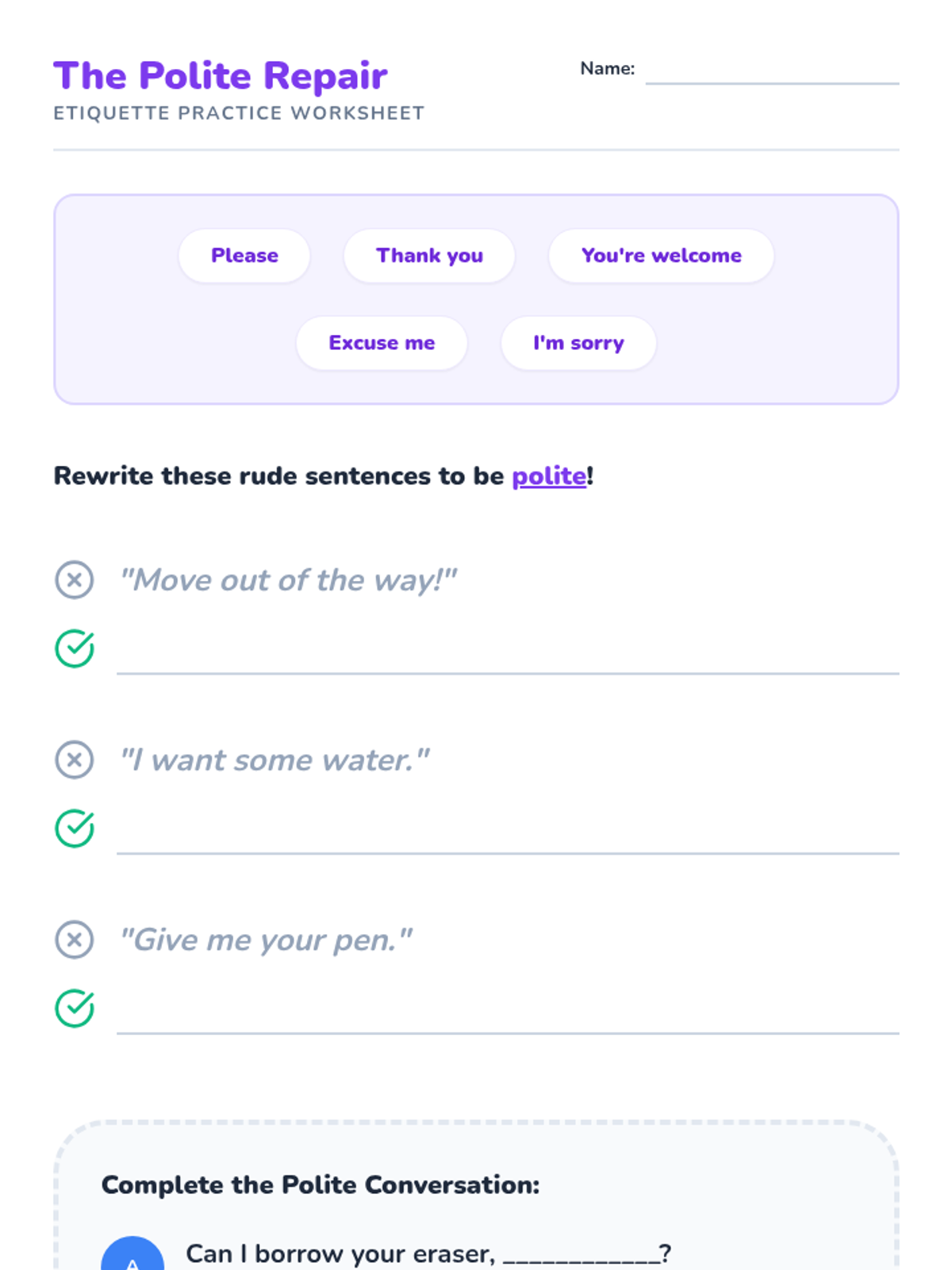Click the answer line for "Move out of the way!"
This screenshot has width=952, height=1270.
(508, 659)
